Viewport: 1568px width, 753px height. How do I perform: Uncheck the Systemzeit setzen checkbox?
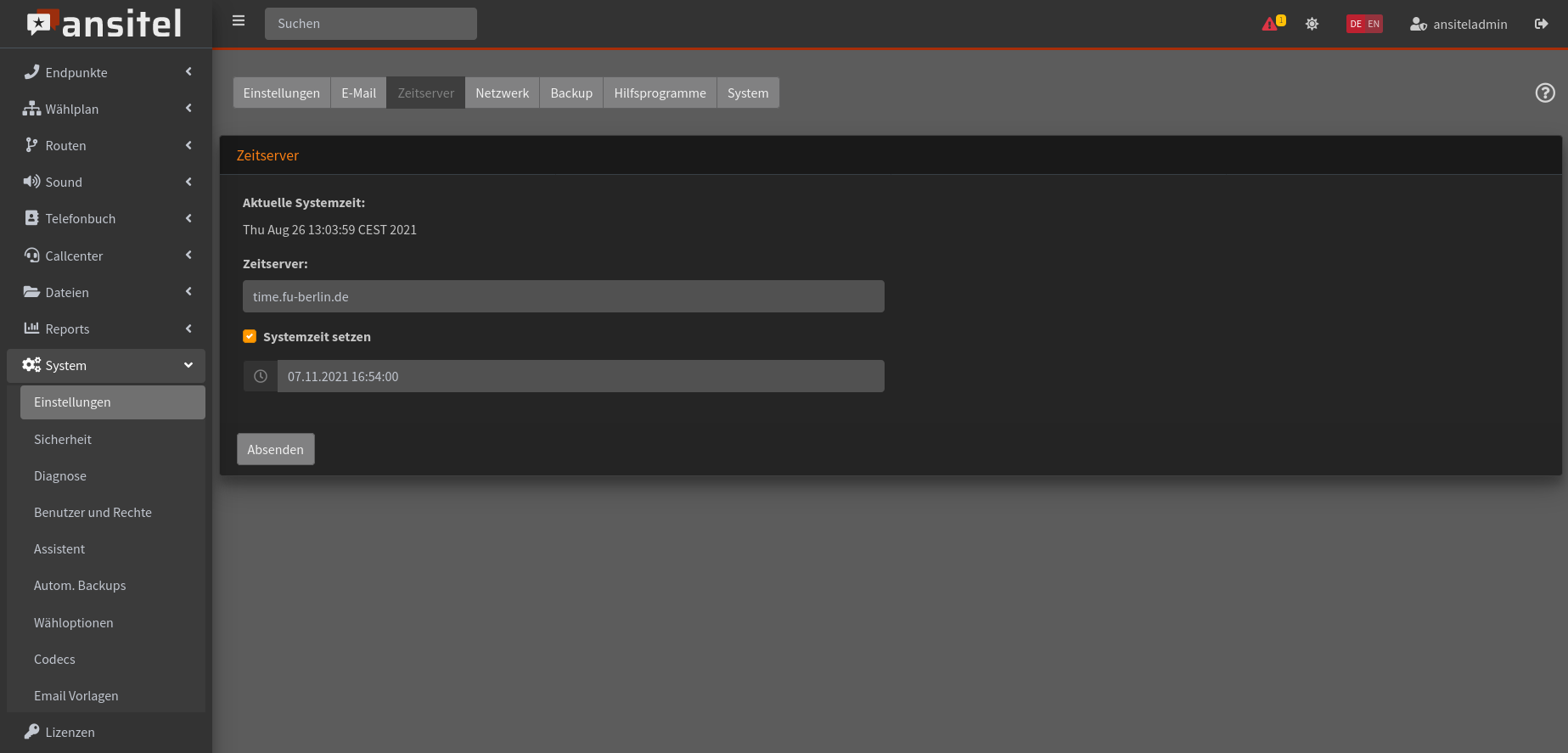coord(250,336)
